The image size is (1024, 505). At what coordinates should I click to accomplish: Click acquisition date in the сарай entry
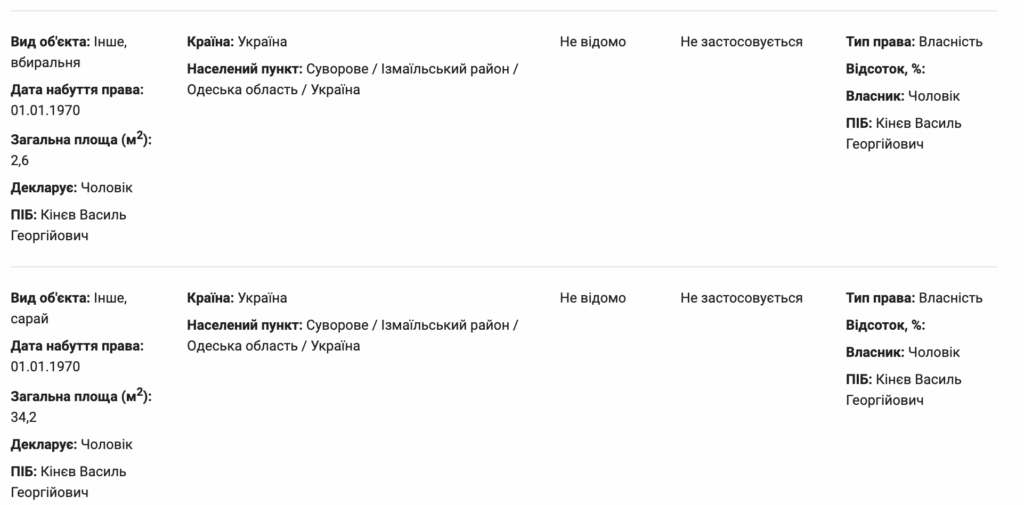[45, 366]
